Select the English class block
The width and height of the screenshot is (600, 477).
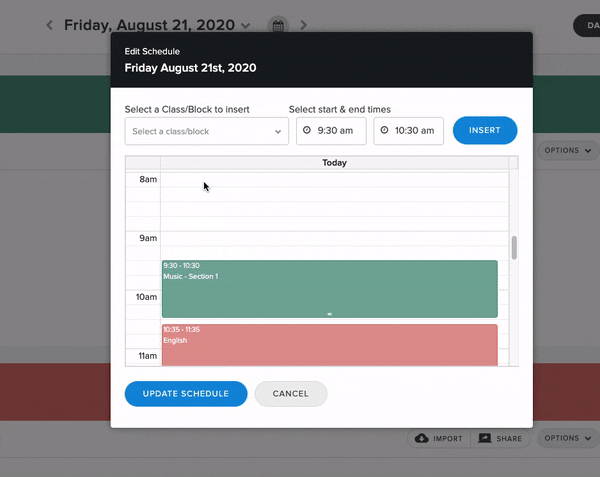click(x=330, y=345)
